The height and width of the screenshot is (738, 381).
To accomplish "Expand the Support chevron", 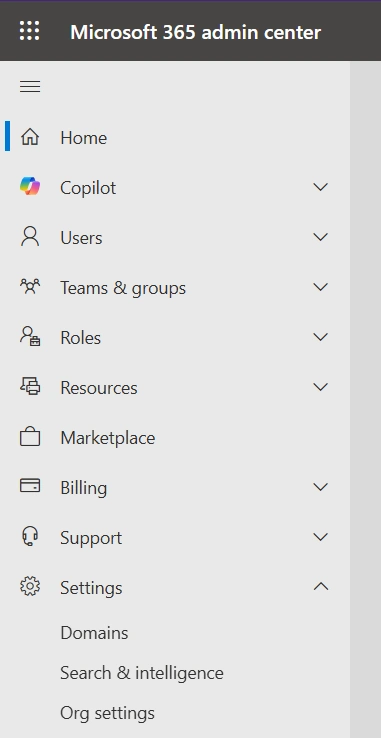I will 320,537.
